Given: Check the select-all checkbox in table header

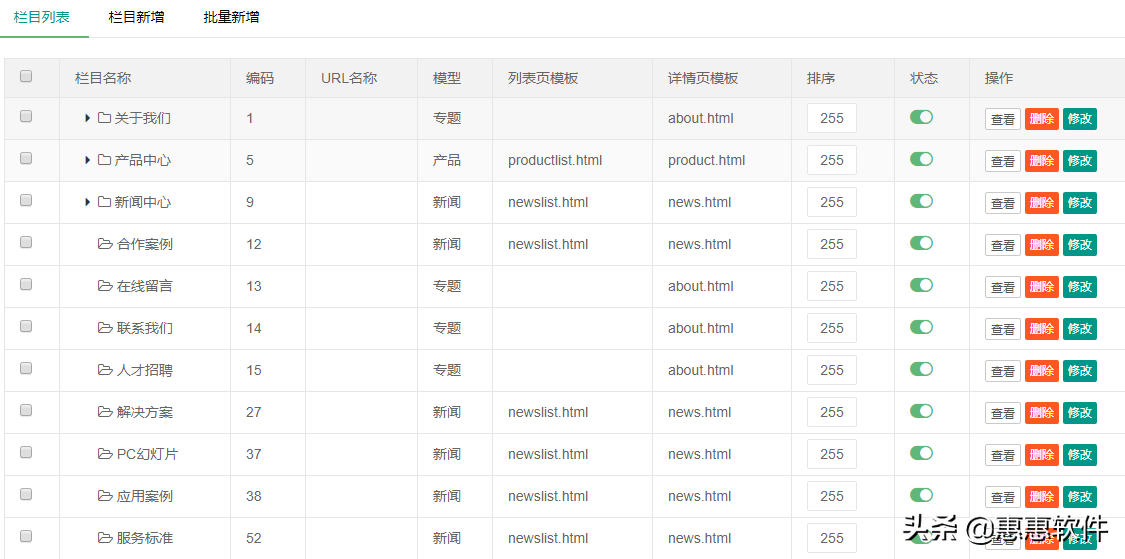Looking at the screenshot, I should 26,76.
